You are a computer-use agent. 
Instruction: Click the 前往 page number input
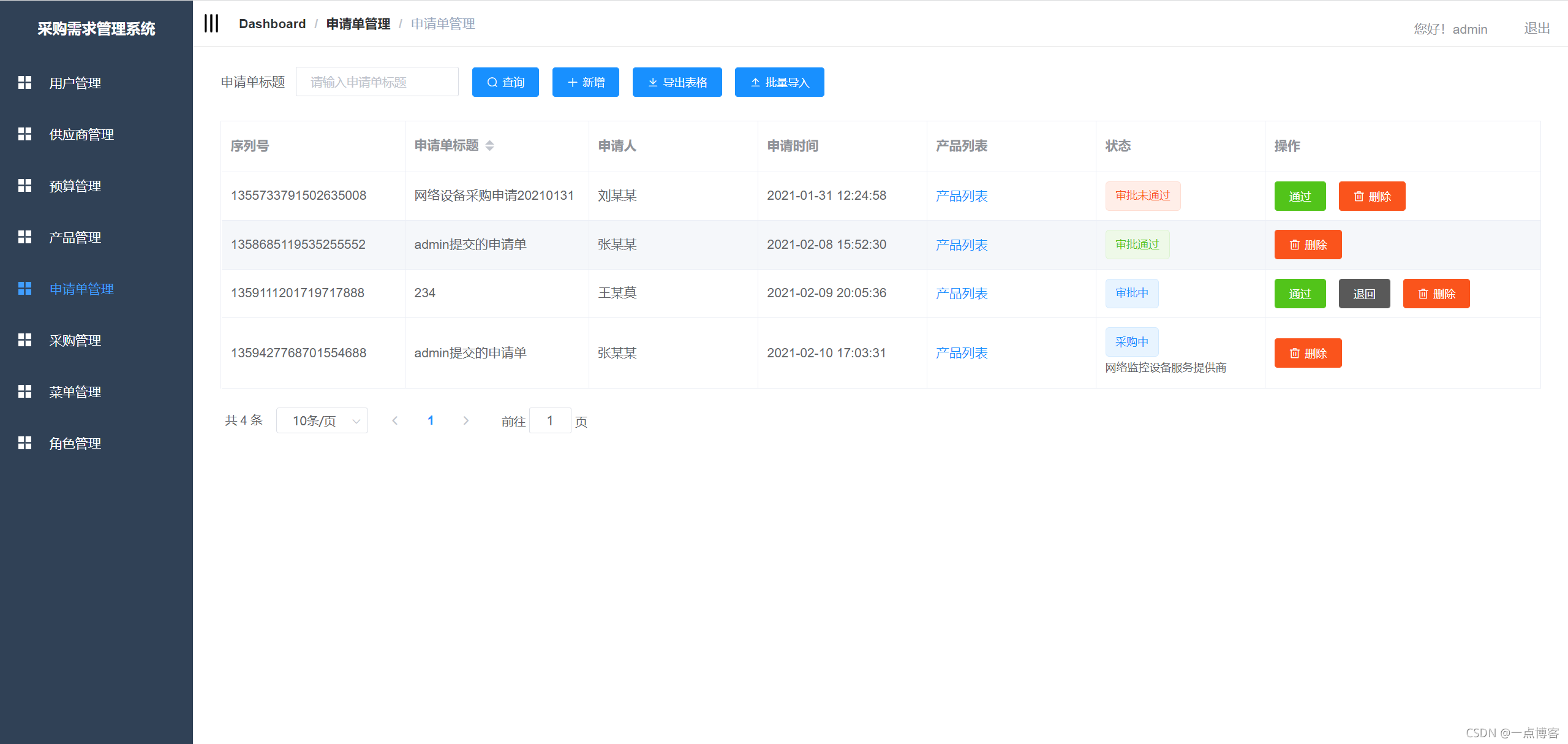(x=550, y=420)
